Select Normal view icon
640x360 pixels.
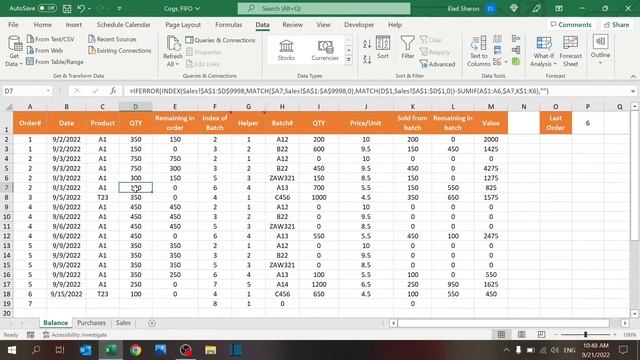501,335
